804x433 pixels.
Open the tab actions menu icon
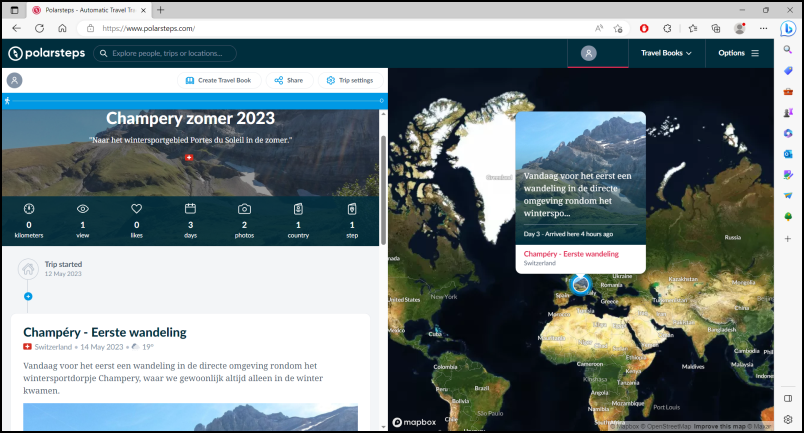[14, 10]
